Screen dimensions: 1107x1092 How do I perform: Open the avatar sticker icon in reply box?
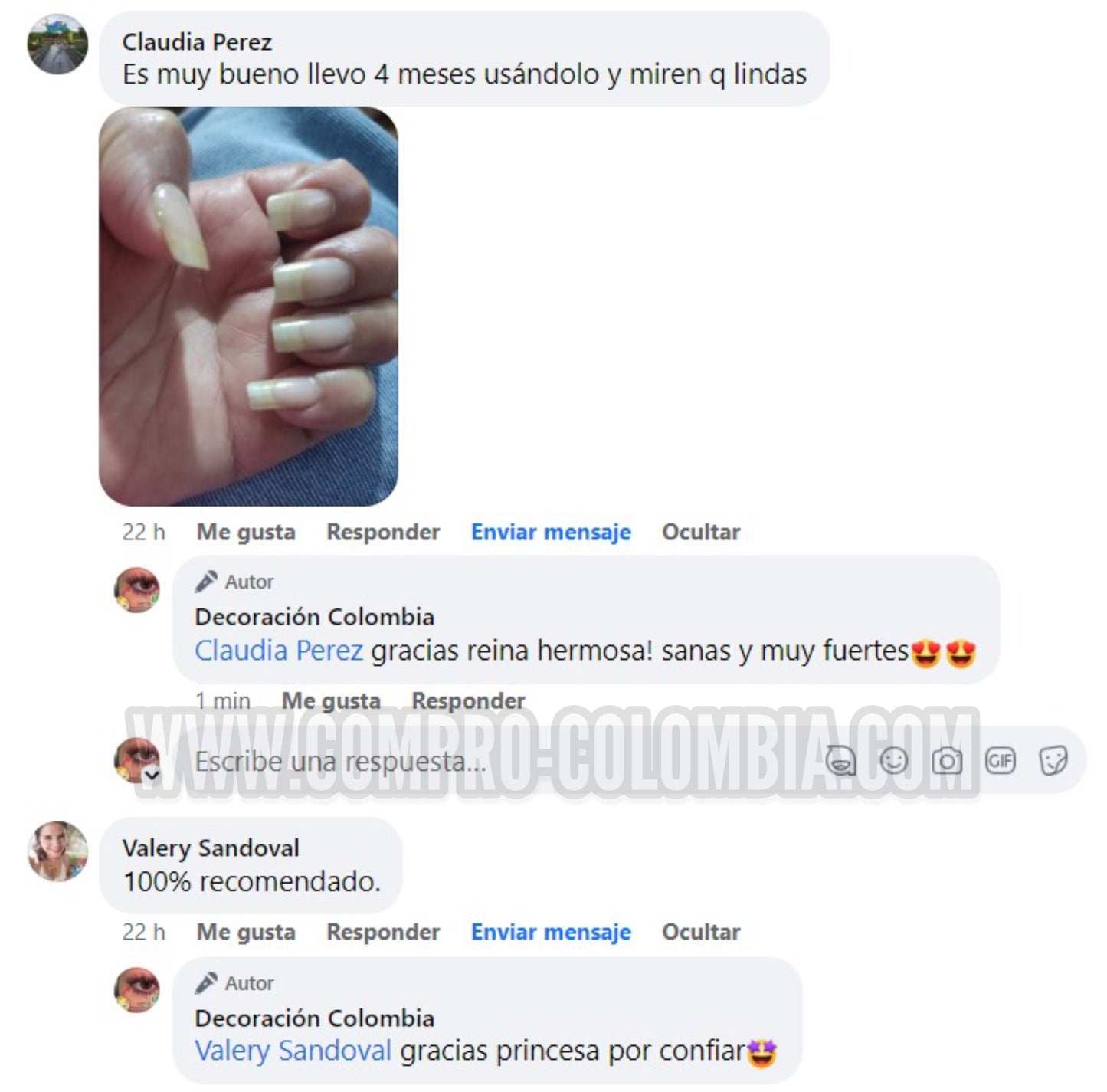(840, 761)
